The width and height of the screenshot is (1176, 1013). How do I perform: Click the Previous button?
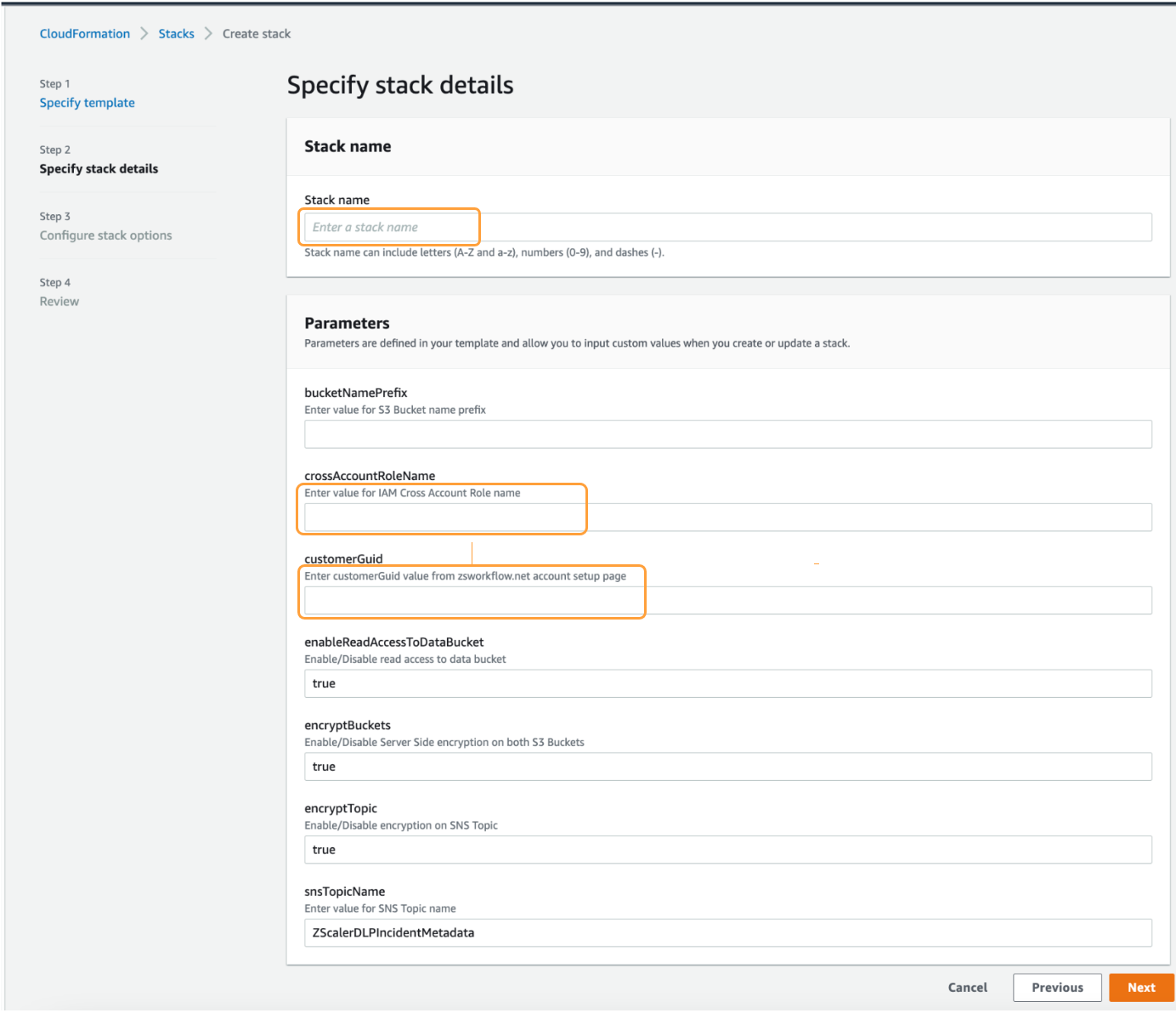pos(1057,987)
